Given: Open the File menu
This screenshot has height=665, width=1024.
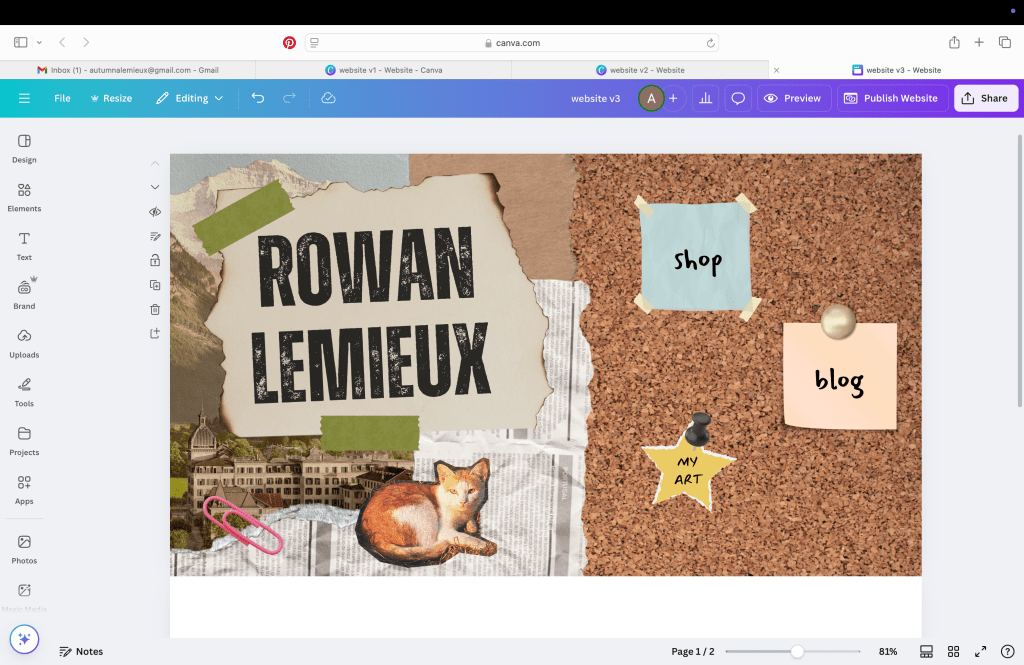Looking at the screenshot, I should 62,98.
